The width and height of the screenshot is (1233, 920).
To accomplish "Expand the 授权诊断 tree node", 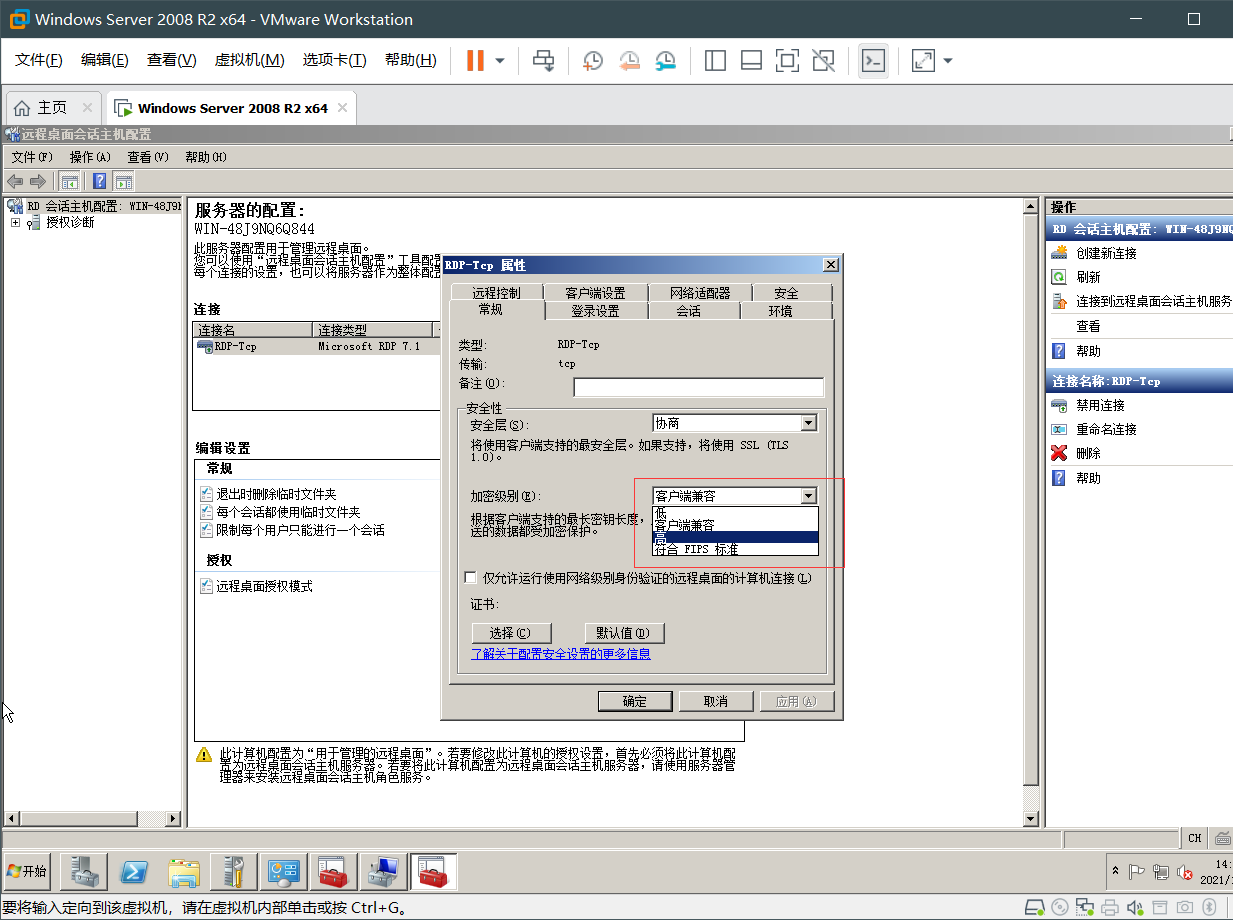I will pos(15,222).
